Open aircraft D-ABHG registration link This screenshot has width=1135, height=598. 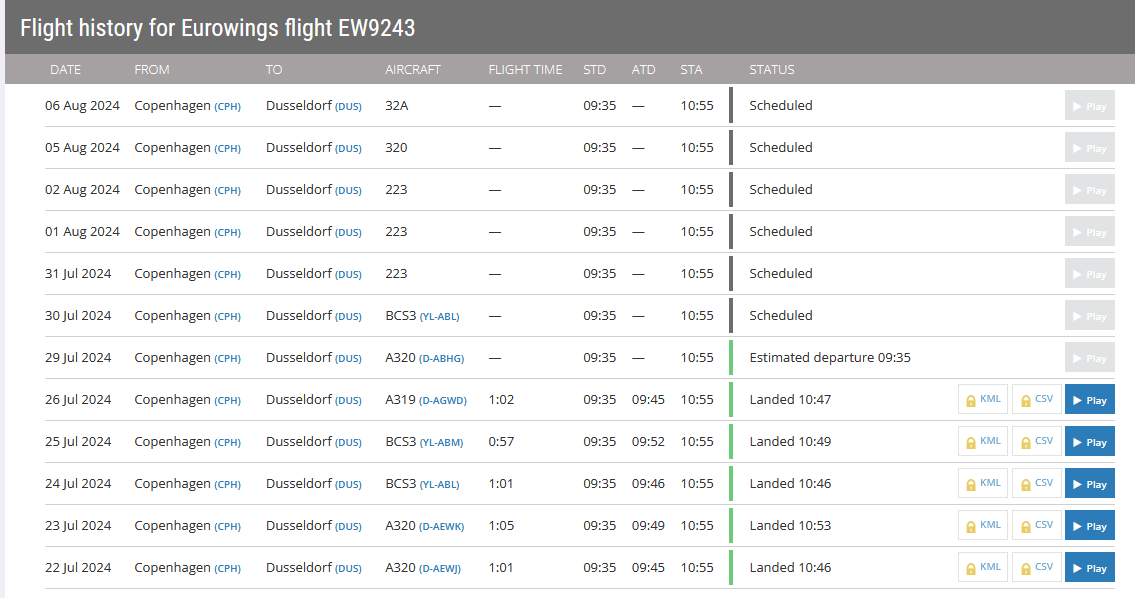(441, 359)
